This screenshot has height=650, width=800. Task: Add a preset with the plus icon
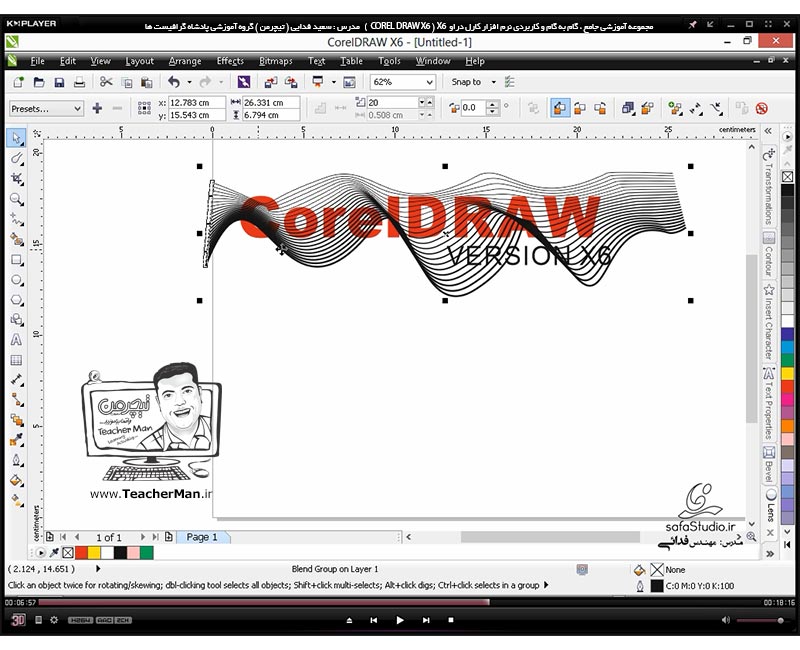click(97, 108)
